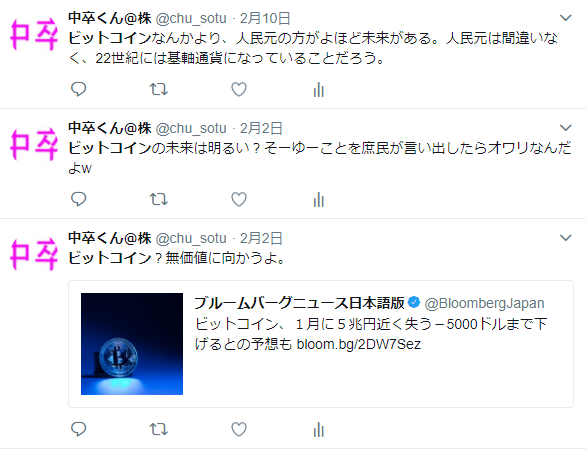
Task: Open the Bitcoin coin thumbnail image
Action: [x=132, y=344]
